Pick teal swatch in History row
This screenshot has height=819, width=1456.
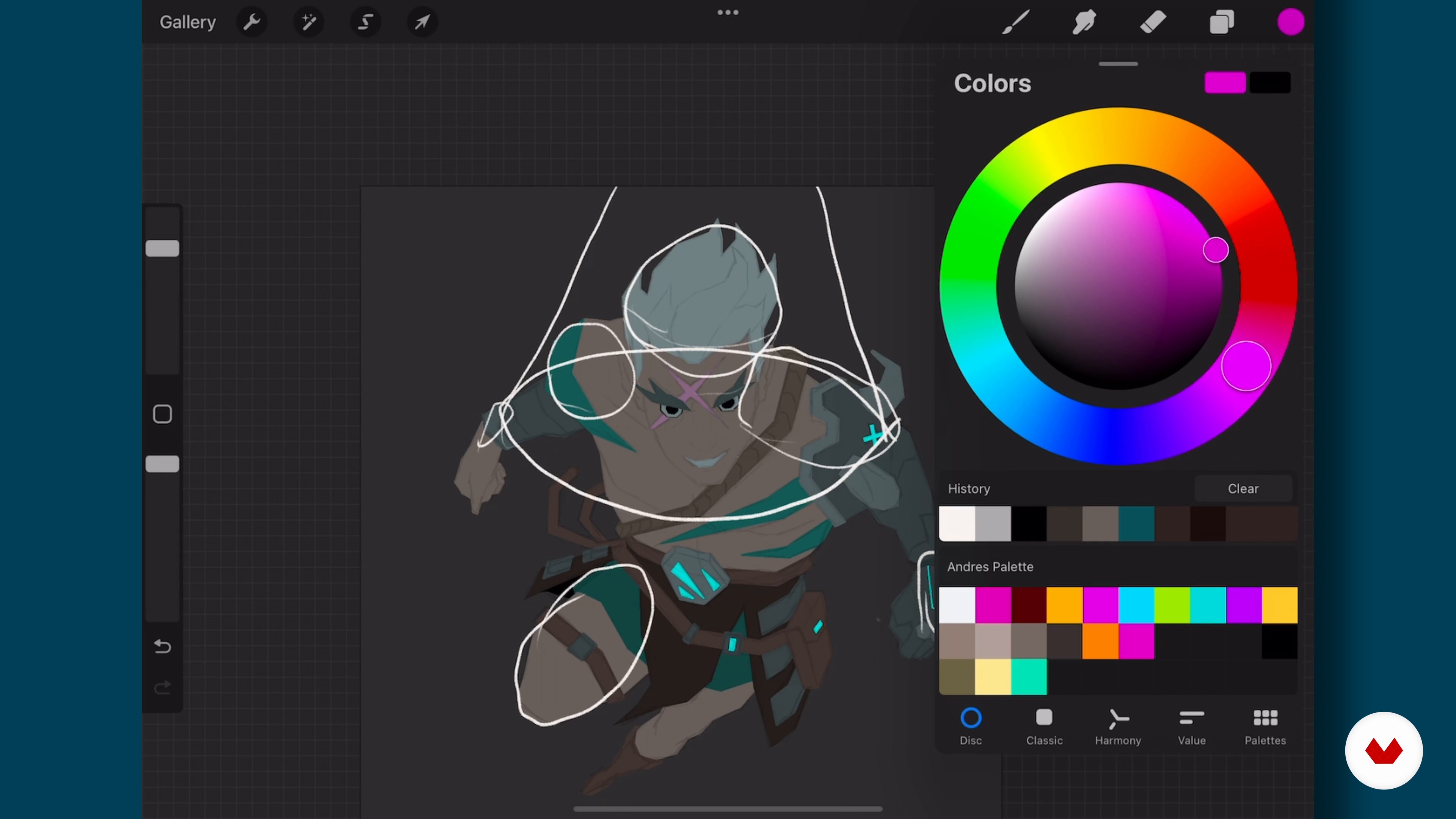click(x=1137, y=524)
